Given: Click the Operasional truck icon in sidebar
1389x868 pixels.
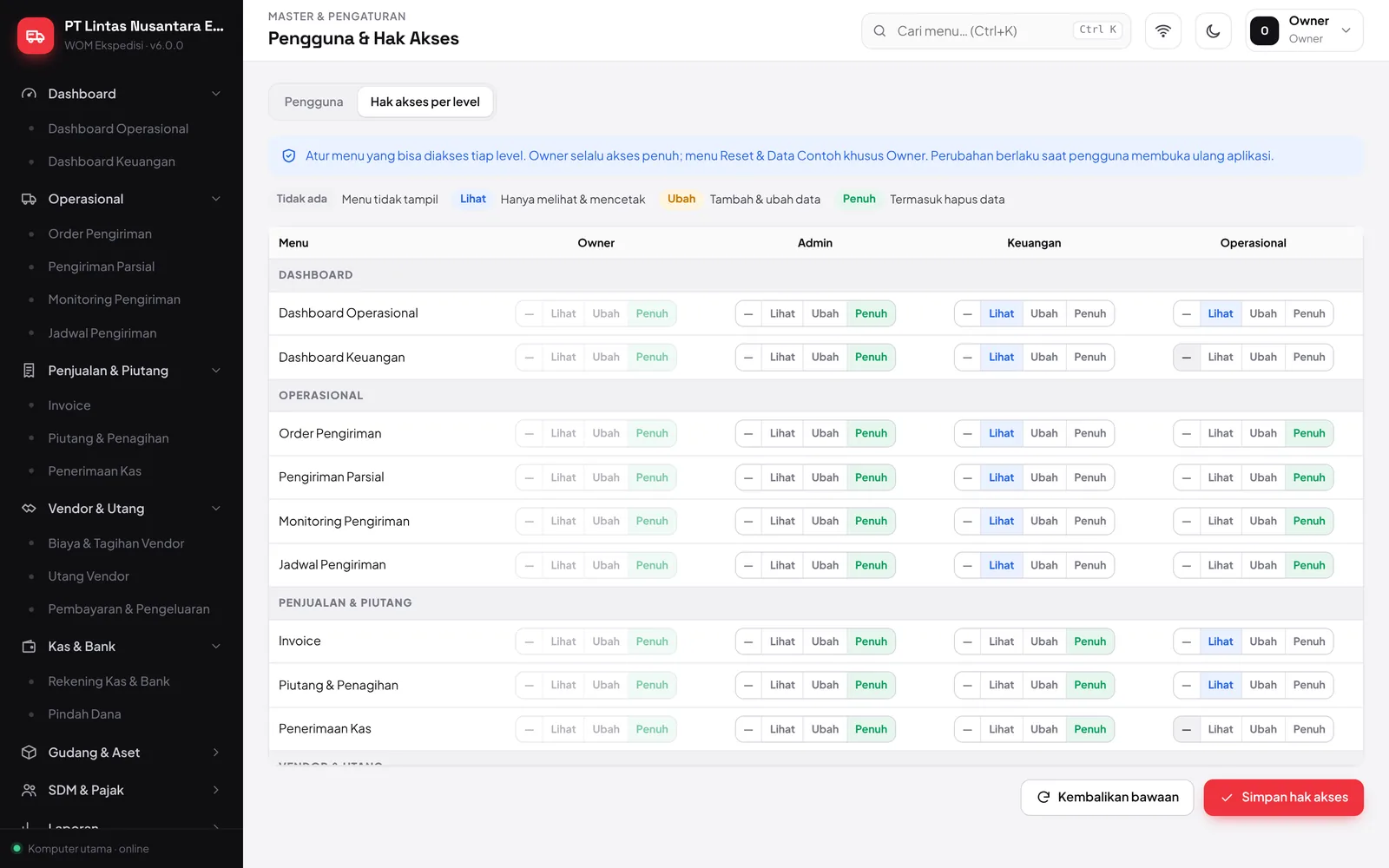Looking at the screenshot, I should (x=29, y=199).
